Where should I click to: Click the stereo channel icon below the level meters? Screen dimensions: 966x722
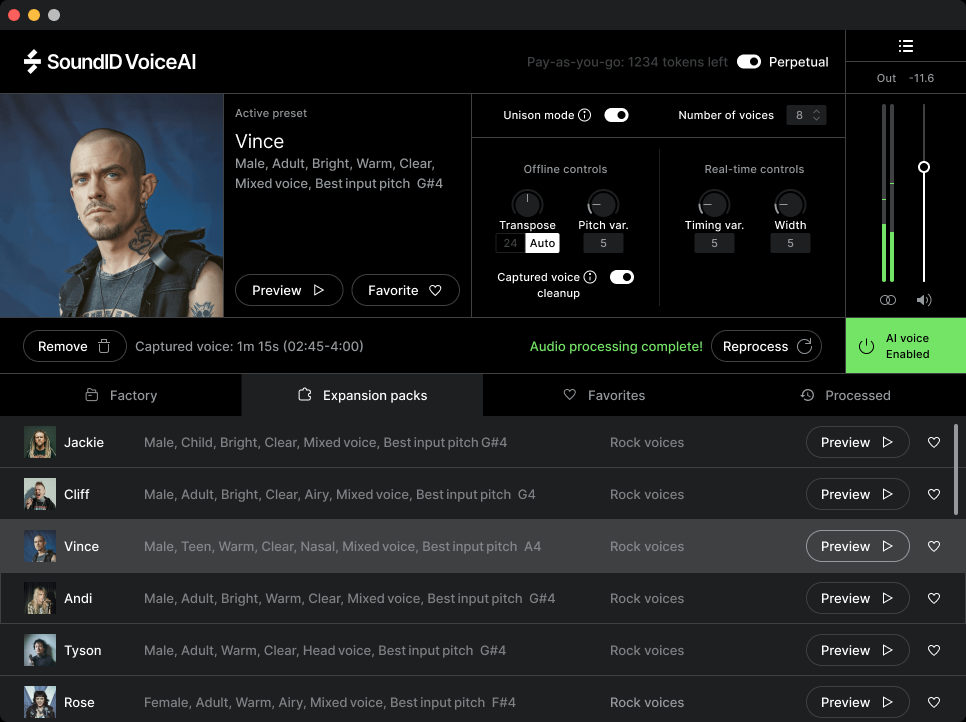click(887, 299)
